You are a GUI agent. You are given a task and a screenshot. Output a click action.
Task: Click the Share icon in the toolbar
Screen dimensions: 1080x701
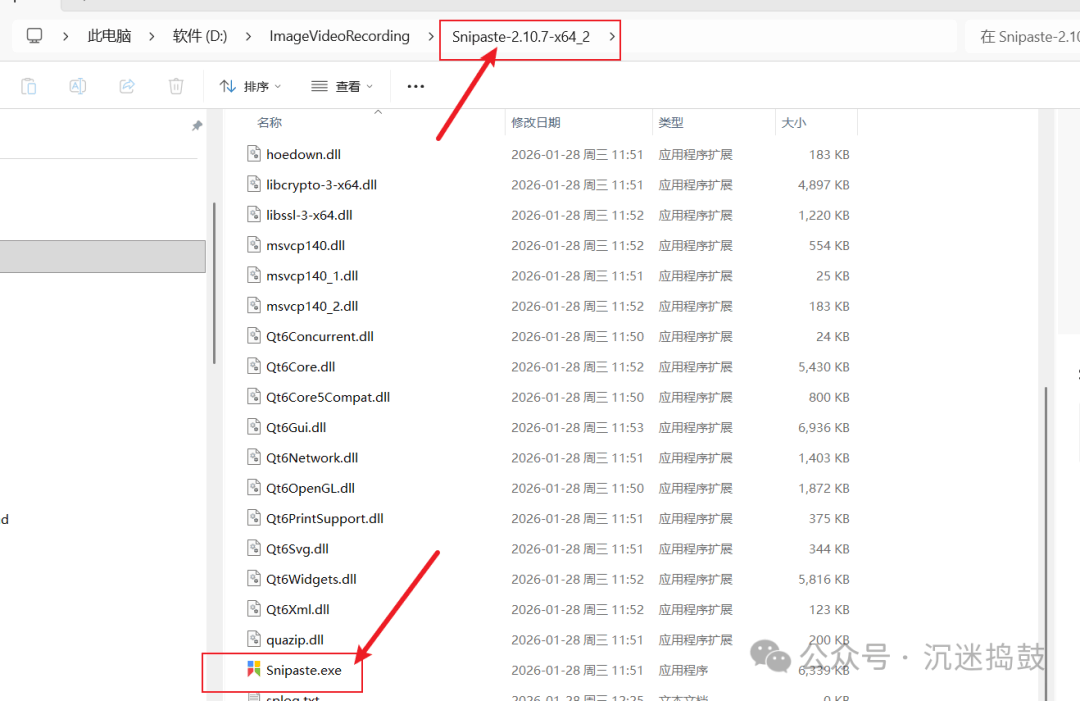click(127, 87)
